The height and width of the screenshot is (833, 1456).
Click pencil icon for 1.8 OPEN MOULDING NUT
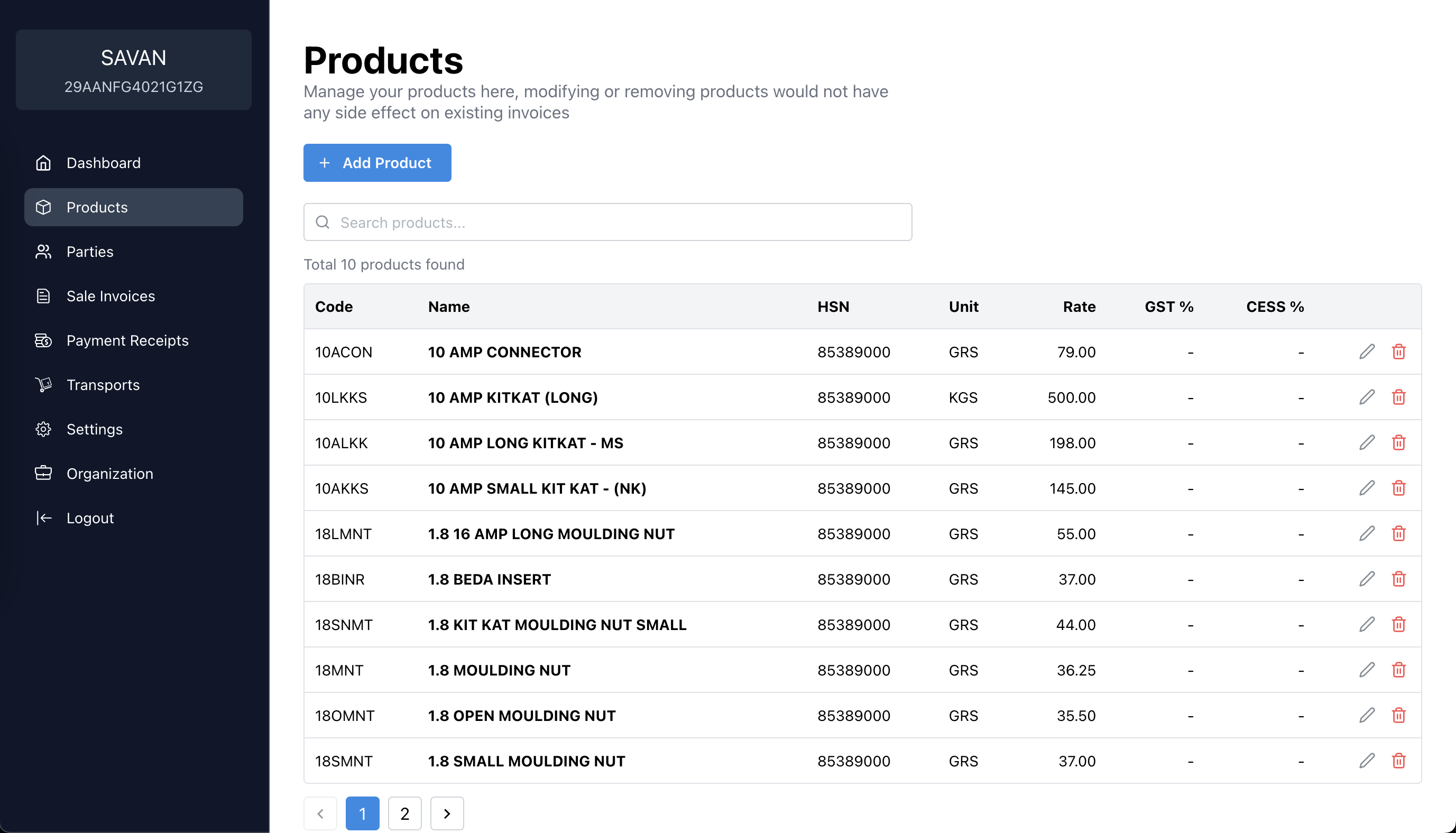1367,715
